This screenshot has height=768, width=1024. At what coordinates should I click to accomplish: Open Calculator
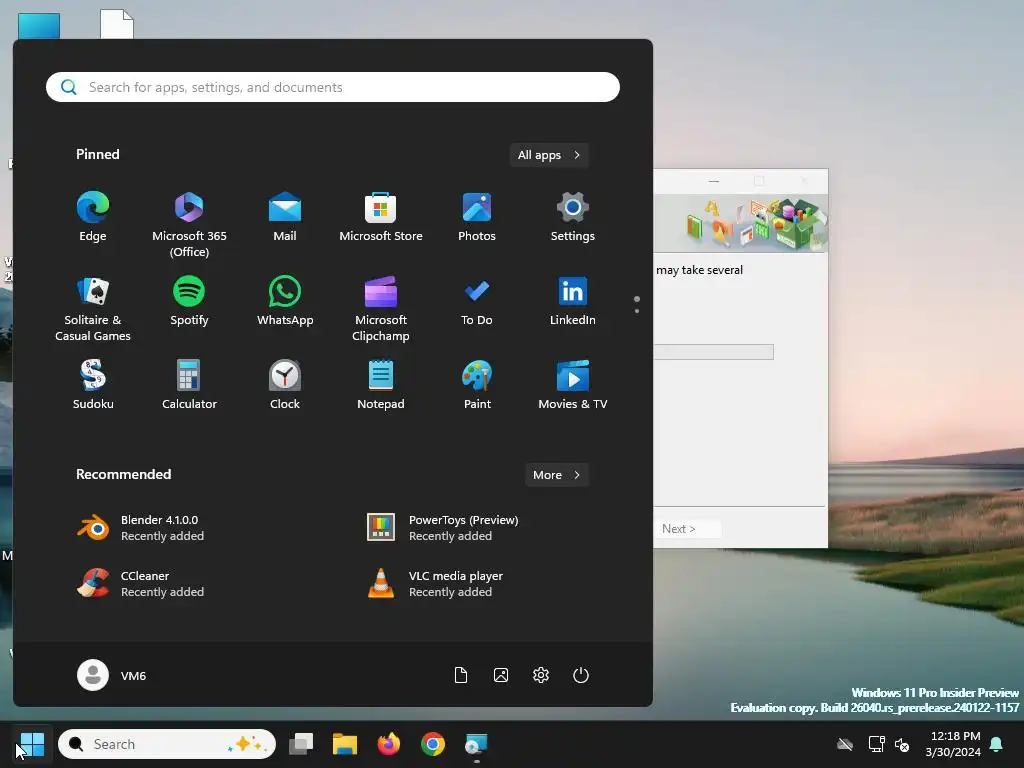189,385
